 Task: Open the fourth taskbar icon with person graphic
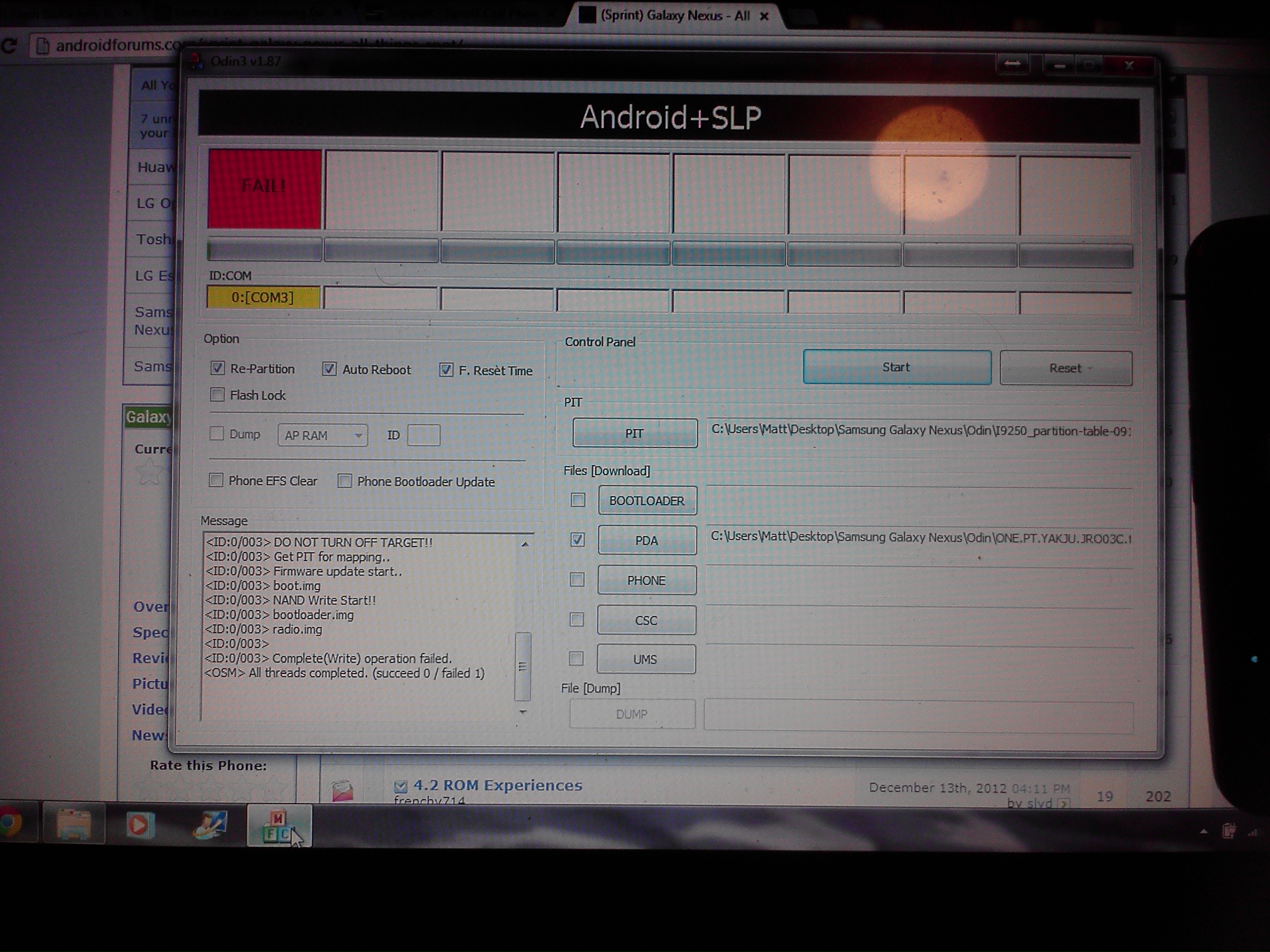[x=210, y=825]
